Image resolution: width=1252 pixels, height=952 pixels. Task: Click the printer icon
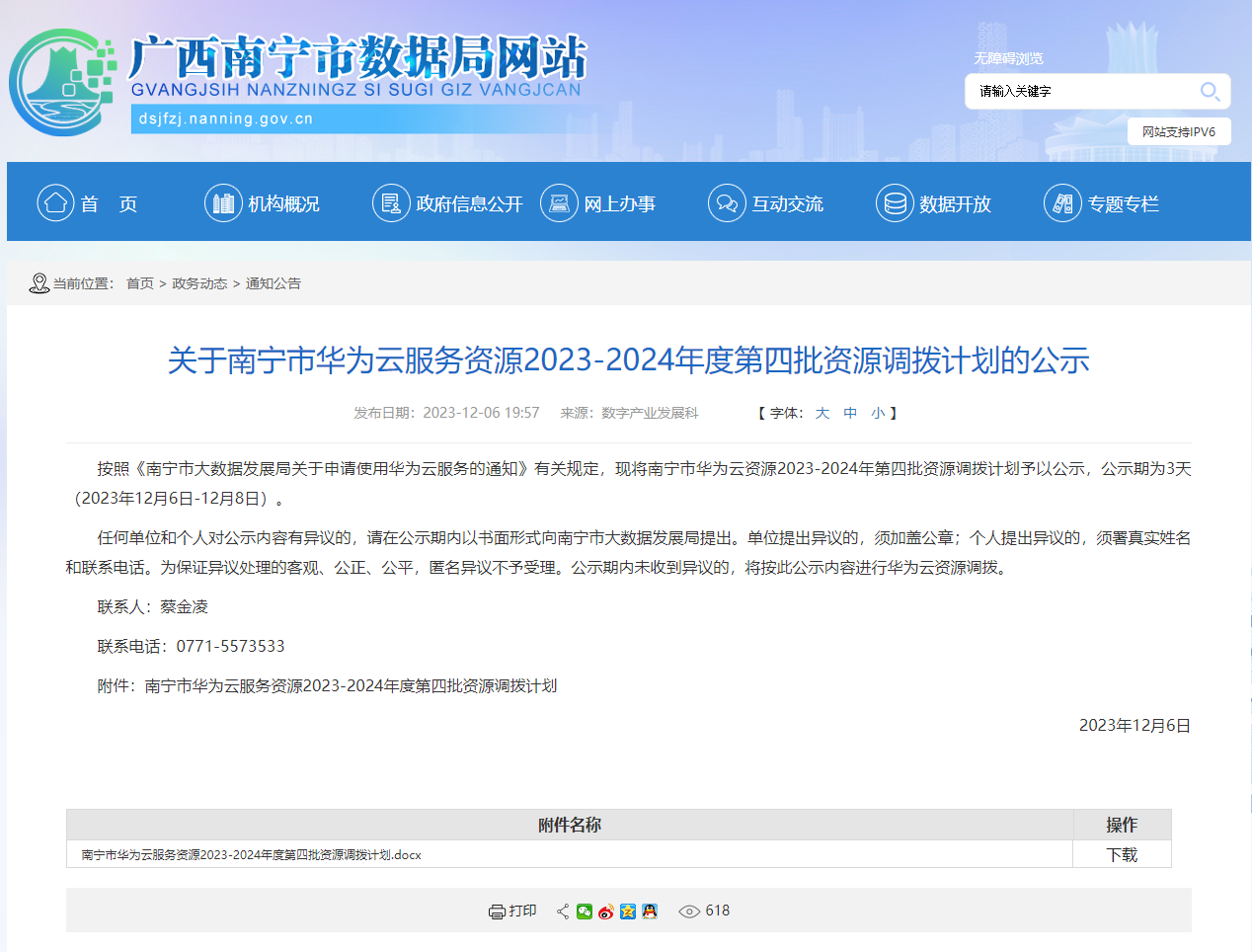point(497,912)
